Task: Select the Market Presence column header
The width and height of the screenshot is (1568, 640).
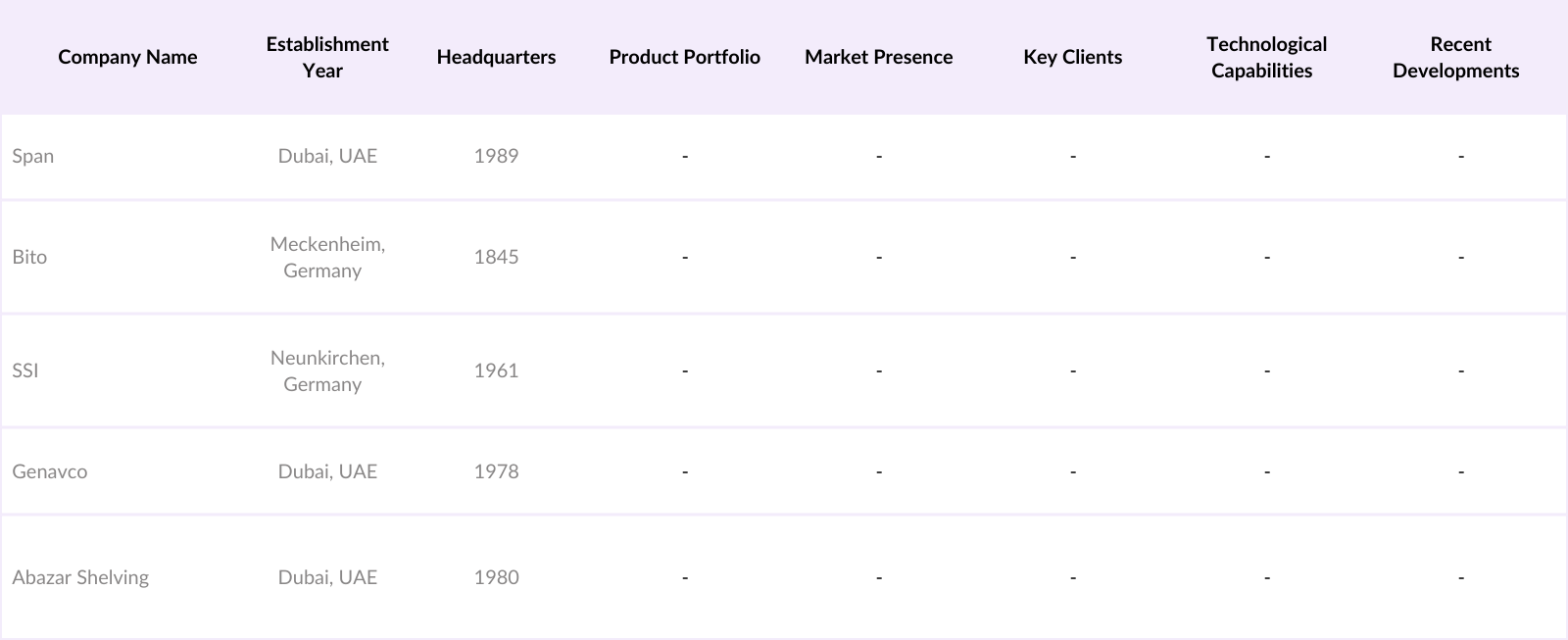Action: [x=878, y=57]
